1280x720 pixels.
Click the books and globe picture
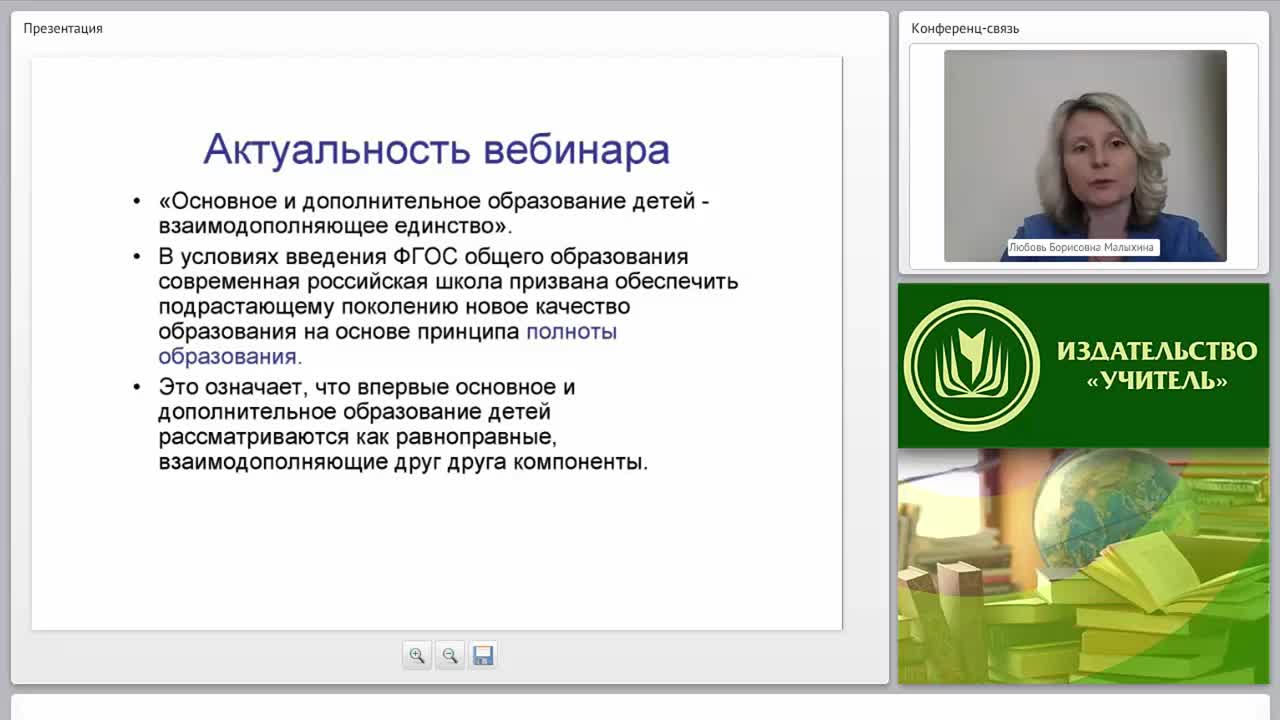[x=1083, y=566]
